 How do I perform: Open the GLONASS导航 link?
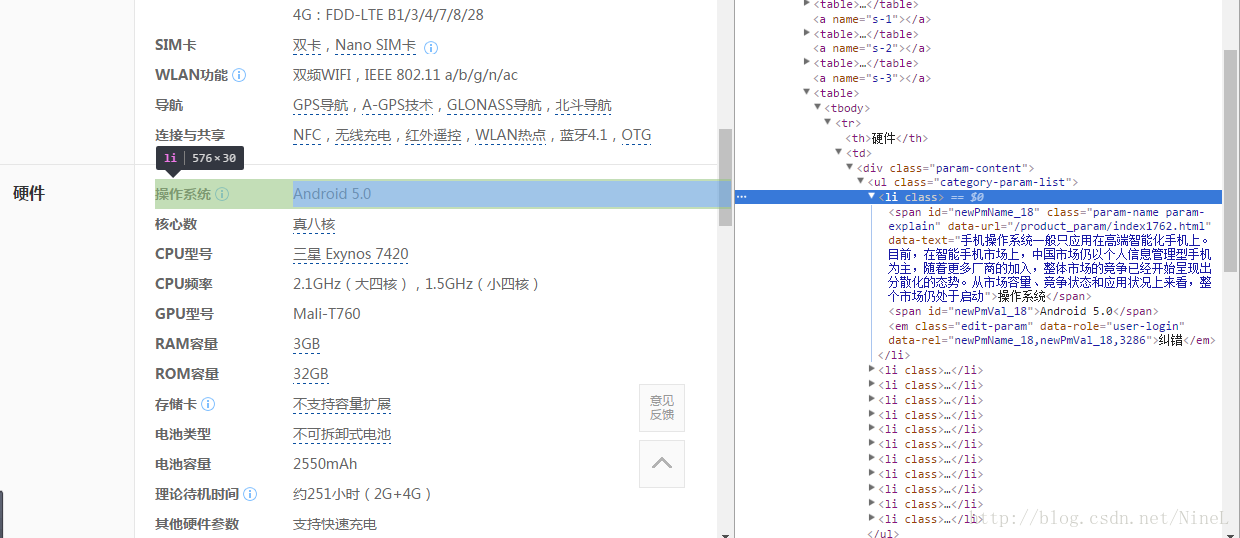click(494, 105)
